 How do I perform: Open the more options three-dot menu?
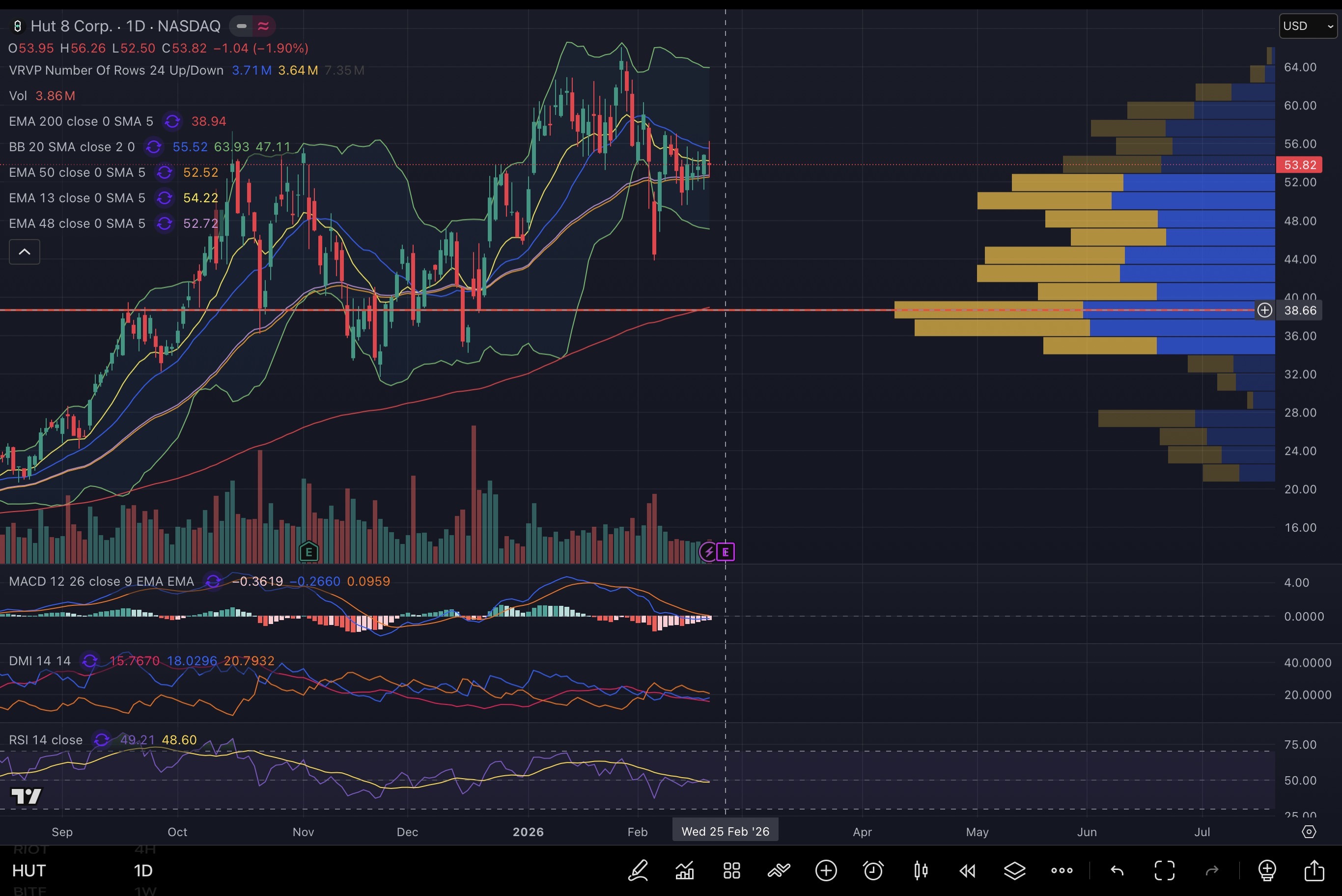[1062, 871]
